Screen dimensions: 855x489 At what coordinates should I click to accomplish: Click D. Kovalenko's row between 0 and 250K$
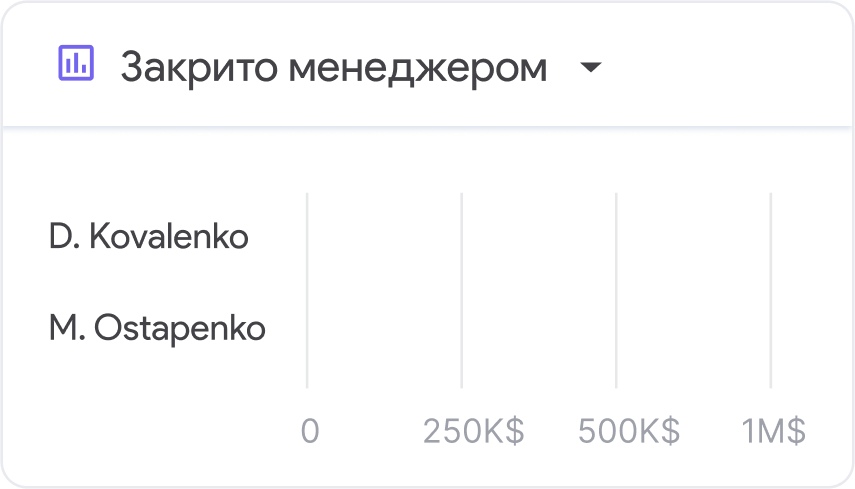click(x=384, y=238)
